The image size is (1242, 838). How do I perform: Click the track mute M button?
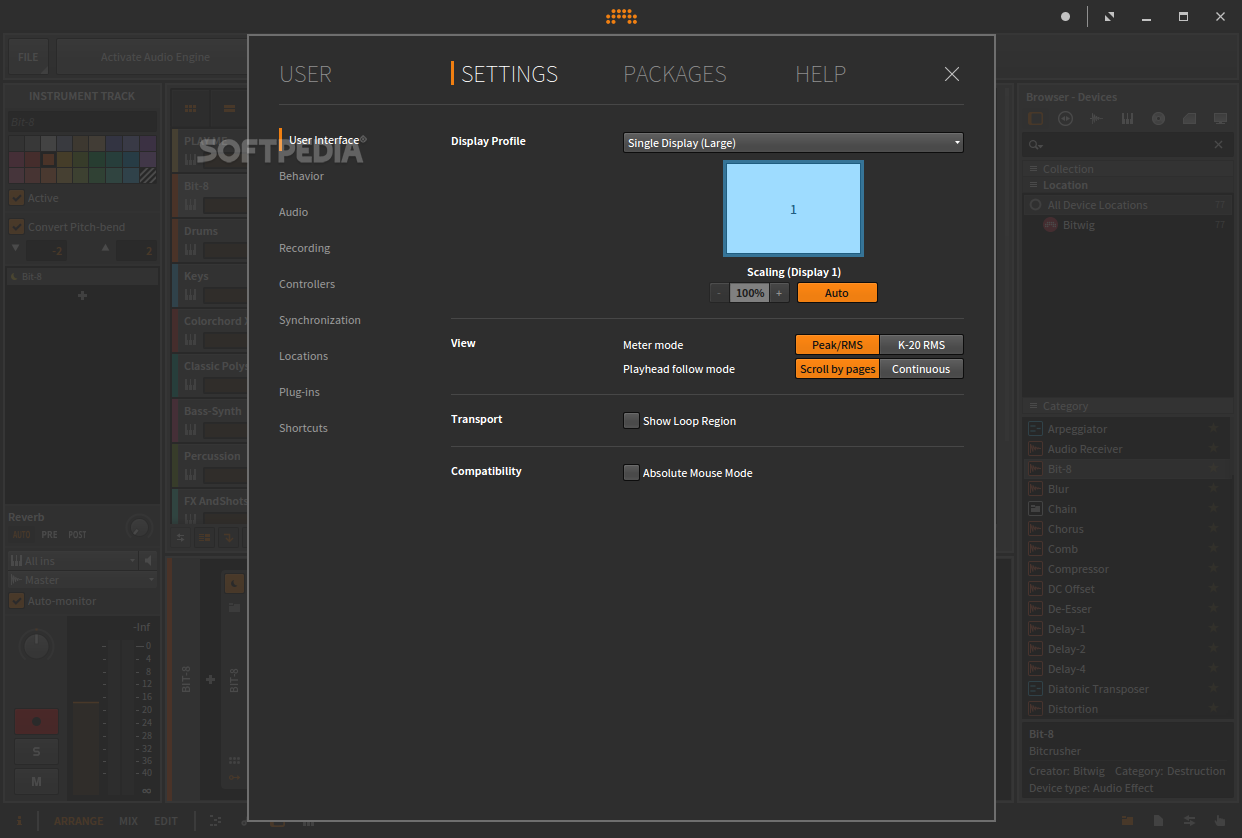pyautogui.click(x=36, y=781)
